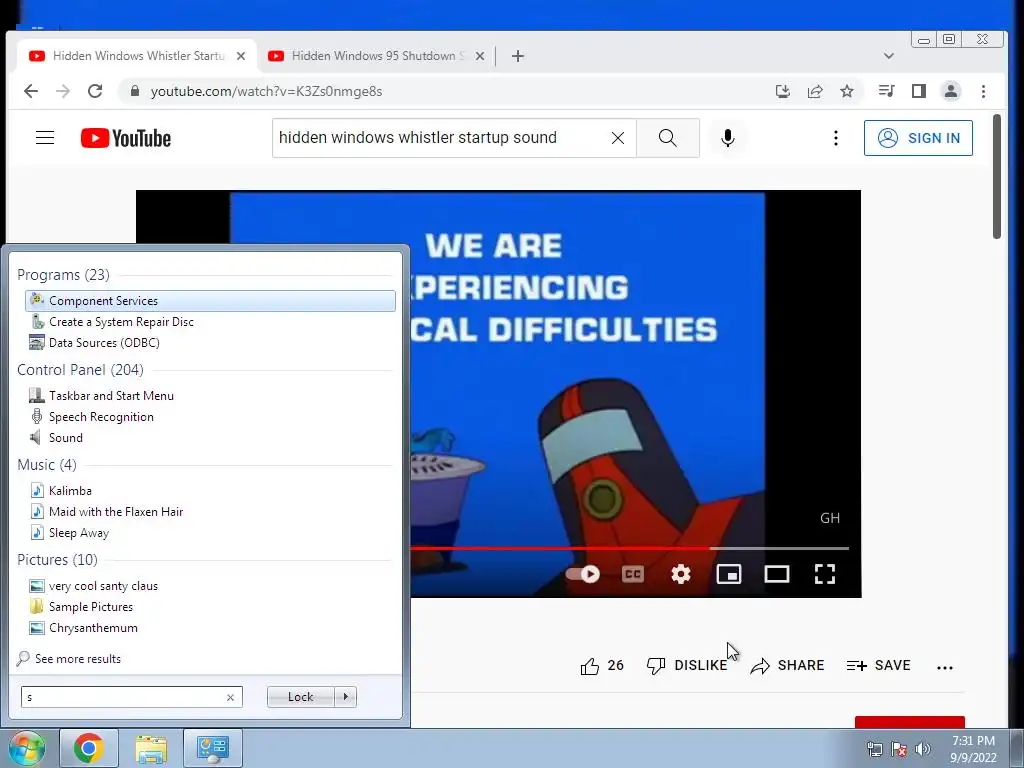Click the page vertical scrollbar

click(997, 176)
